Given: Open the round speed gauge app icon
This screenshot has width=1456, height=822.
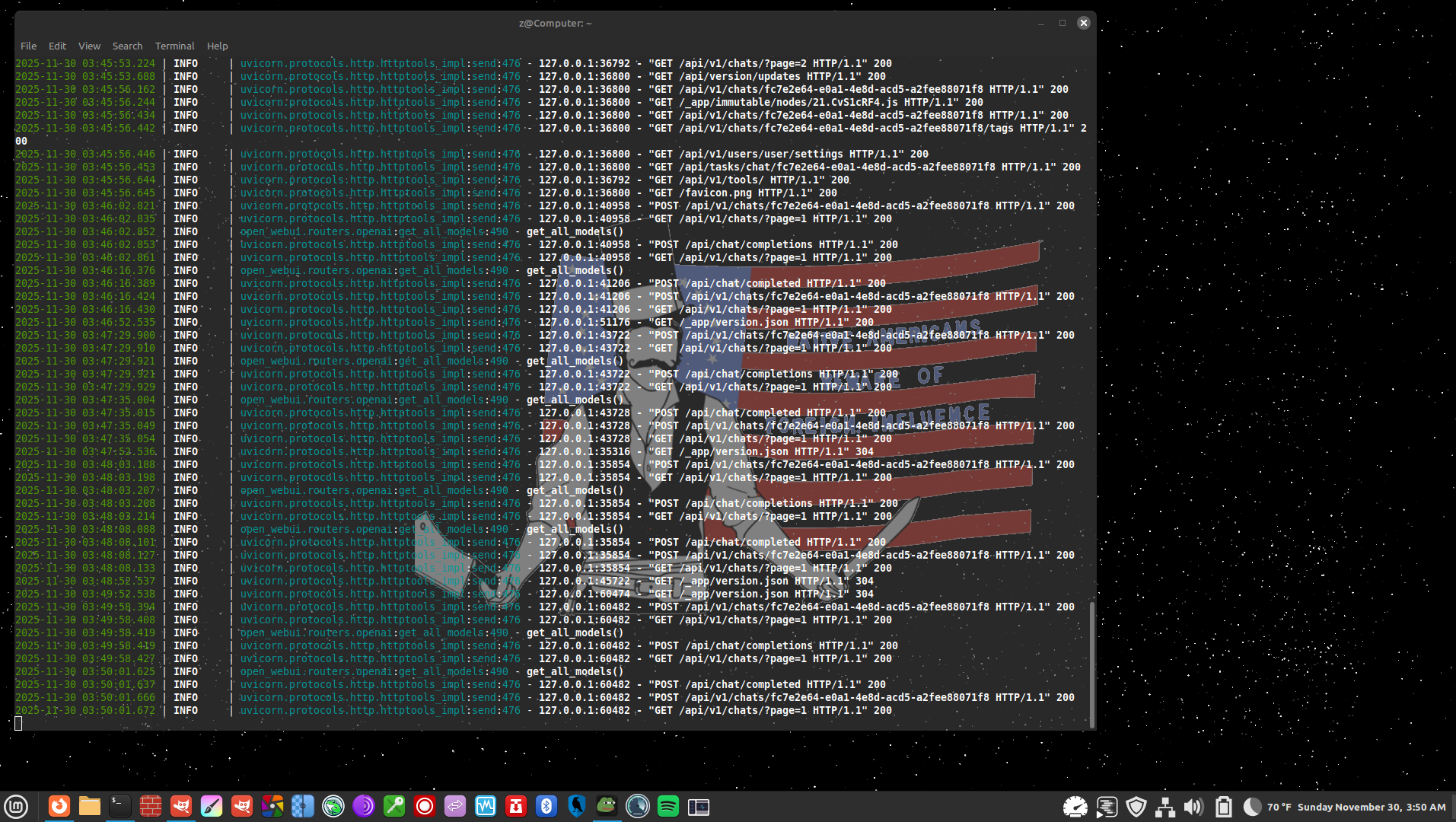Looking at the screenshot, I should (x=638, y=806).
